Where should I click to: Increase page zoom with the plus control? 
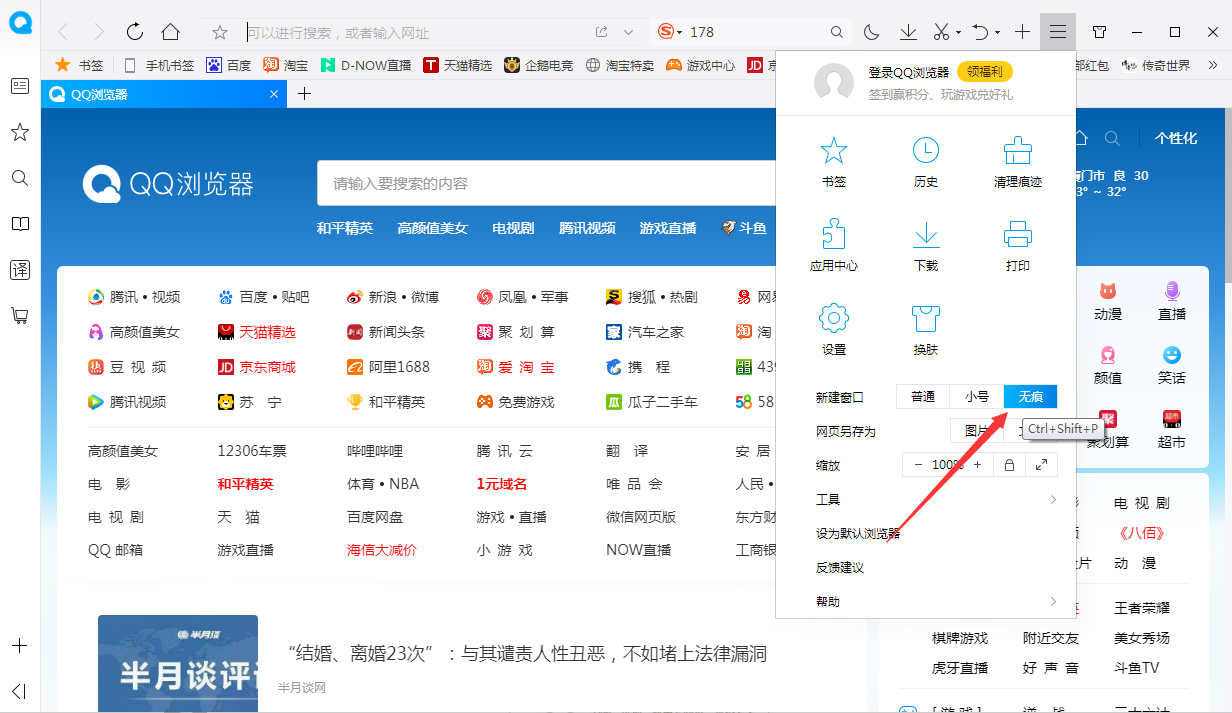pyautogui.click(x=977, y=464)
